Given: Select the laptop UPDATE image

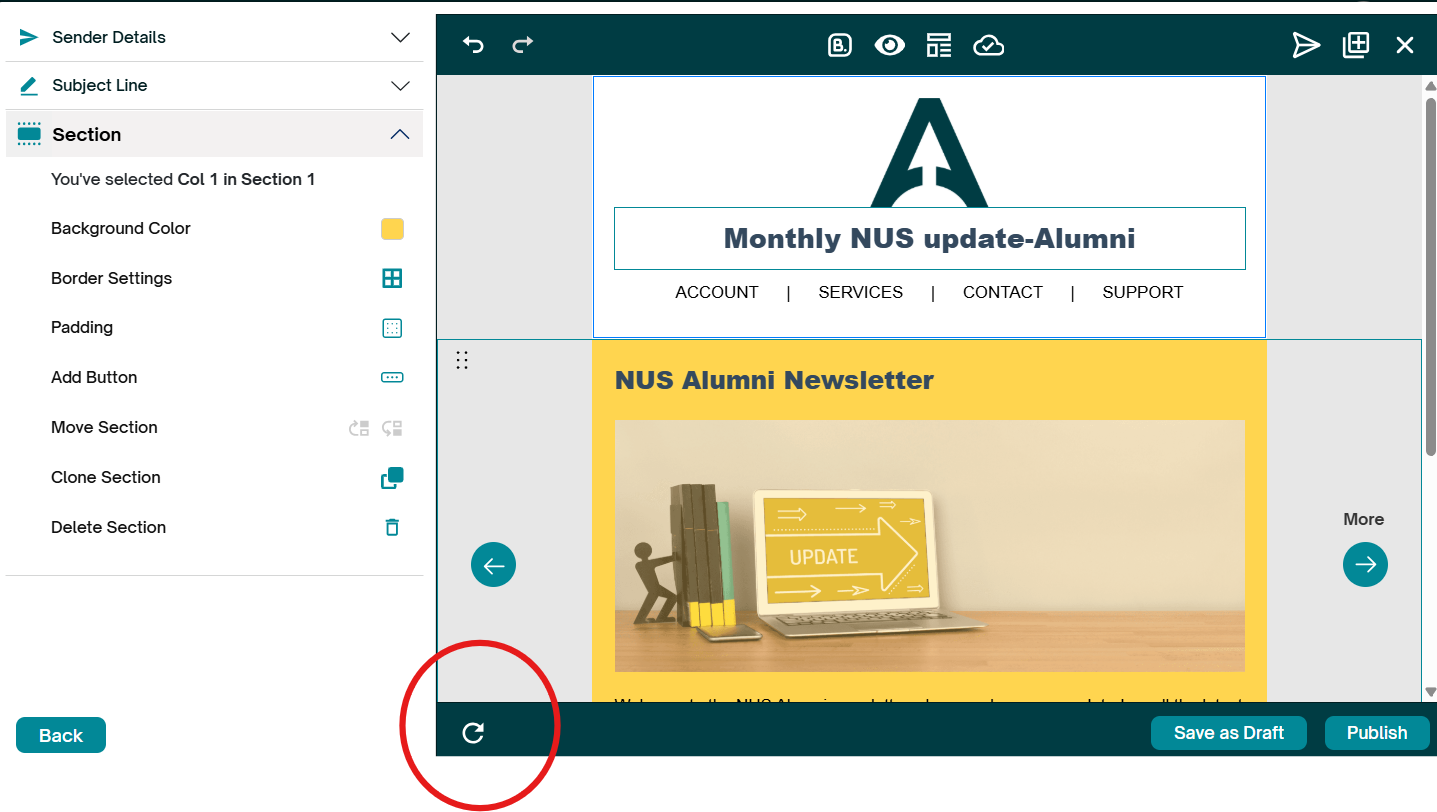Looking at the screenshot, I should pos(930,546).
